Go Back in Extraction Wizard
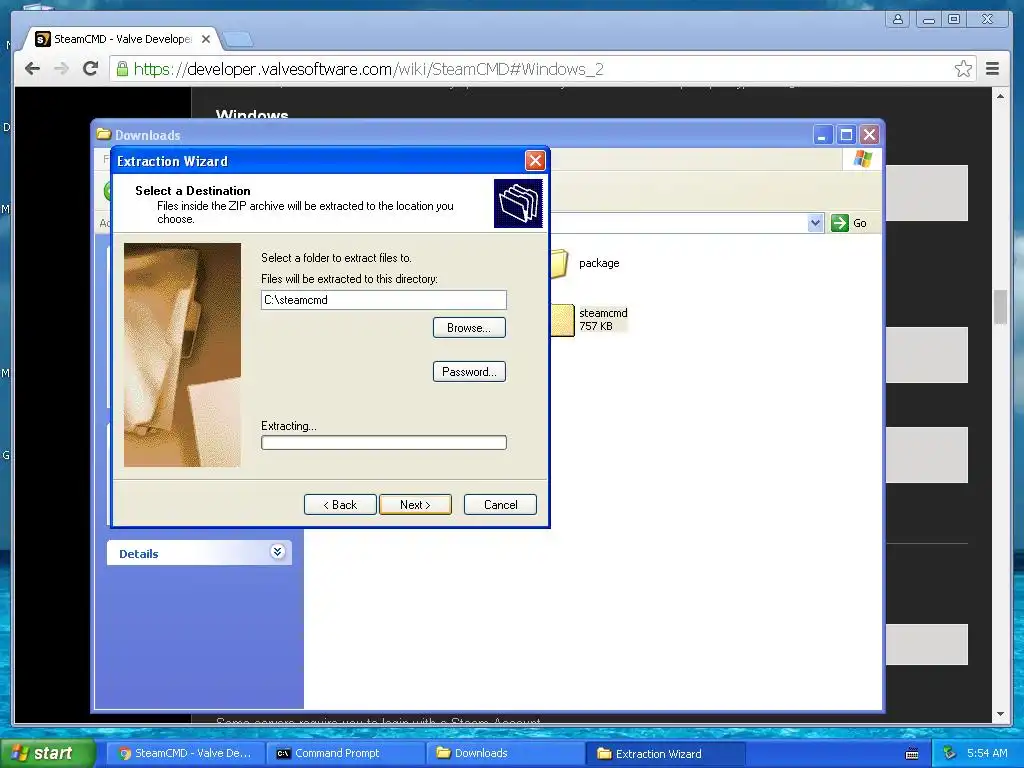This screenshot has height=768, width=1024. (x=340, y=504)
